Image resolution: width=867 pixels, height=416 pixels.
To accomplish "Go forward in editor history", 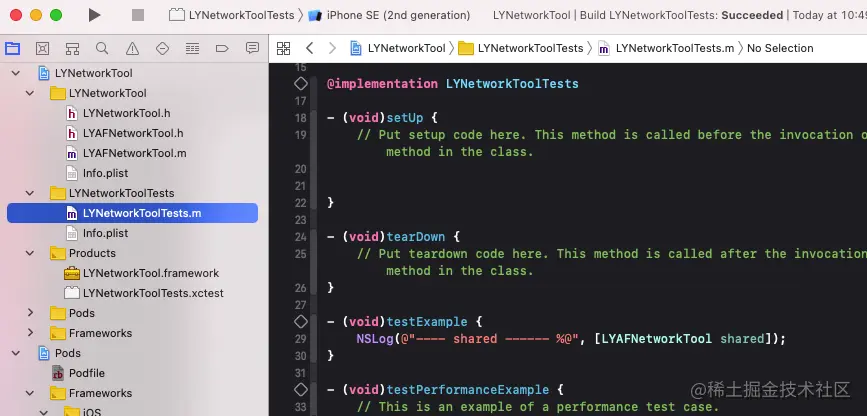I will tap(332, 48).
